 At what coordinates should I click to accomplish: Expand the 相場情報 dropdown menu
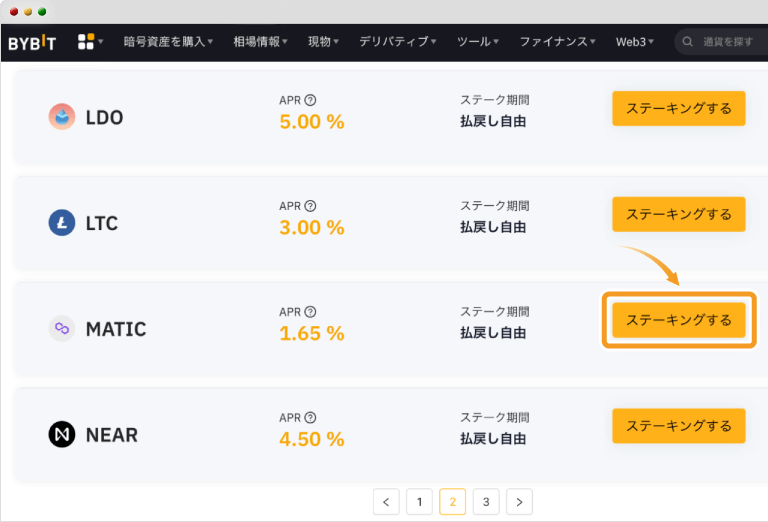[260, 42]
